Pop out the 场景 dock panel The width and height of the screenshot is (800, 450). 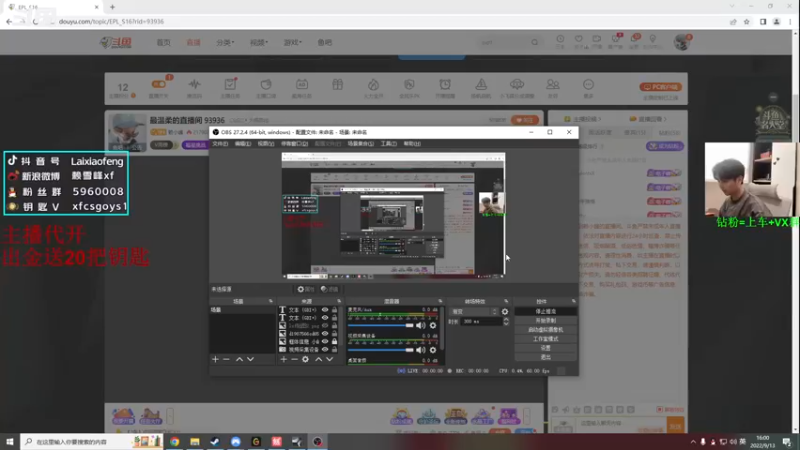[x=271, y=302]
